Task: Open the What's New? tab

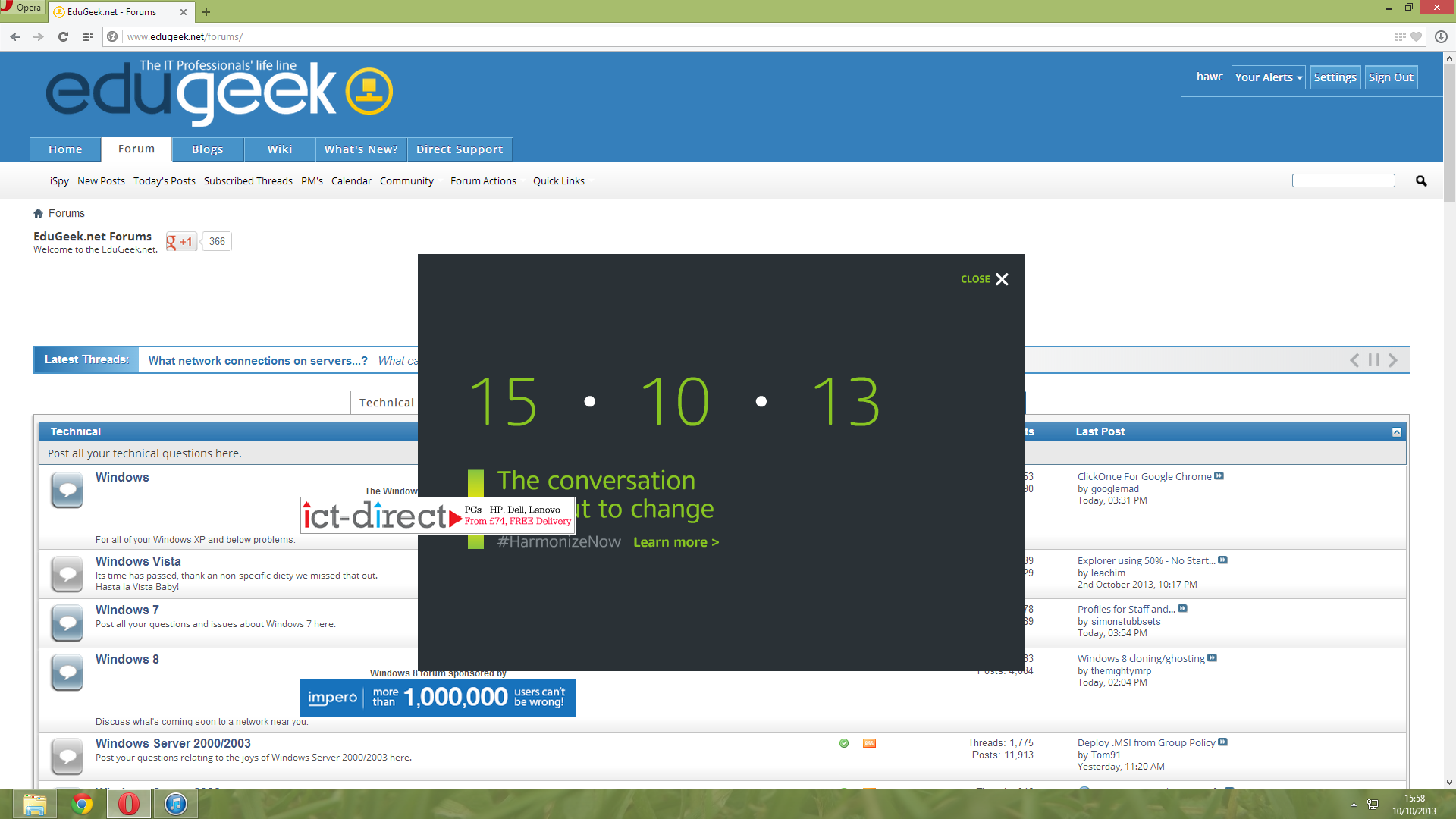Action: tap(361, 149)
